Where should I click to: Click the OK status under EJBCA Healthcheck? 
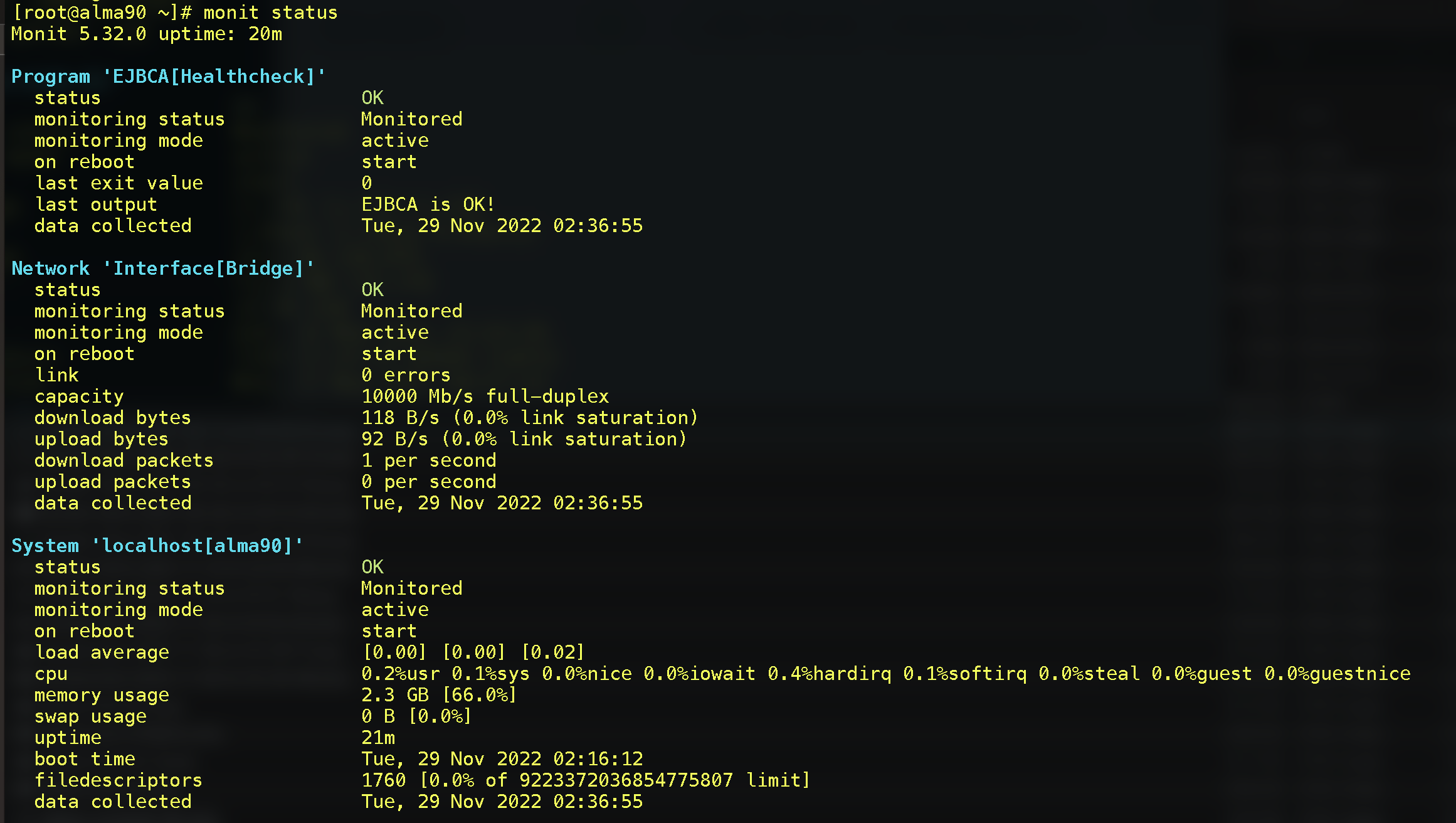point(372,98)
